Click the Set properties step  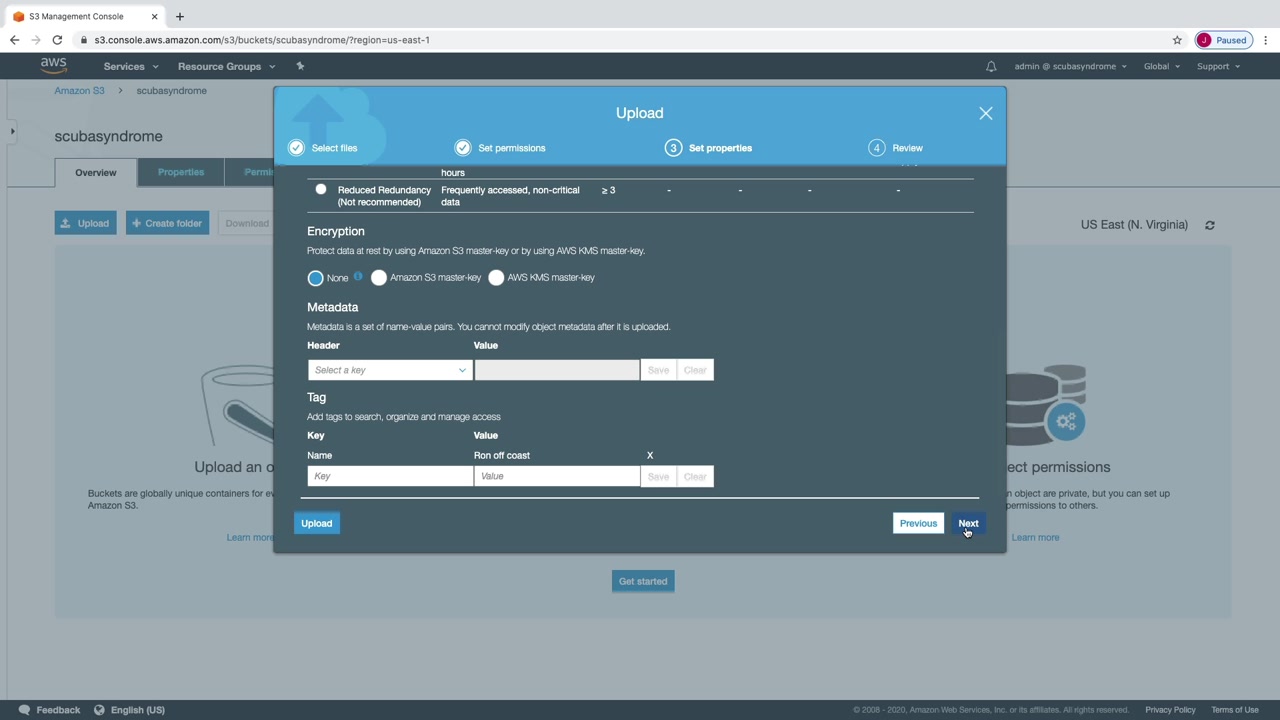point(709,148)
